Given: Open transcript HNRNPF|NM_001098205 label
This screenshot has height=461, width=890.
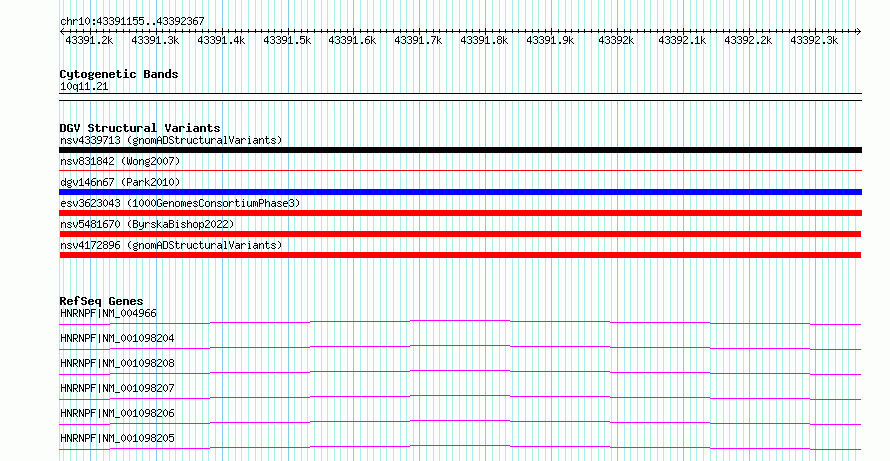Looking at the screenshot, I should 117,438.
